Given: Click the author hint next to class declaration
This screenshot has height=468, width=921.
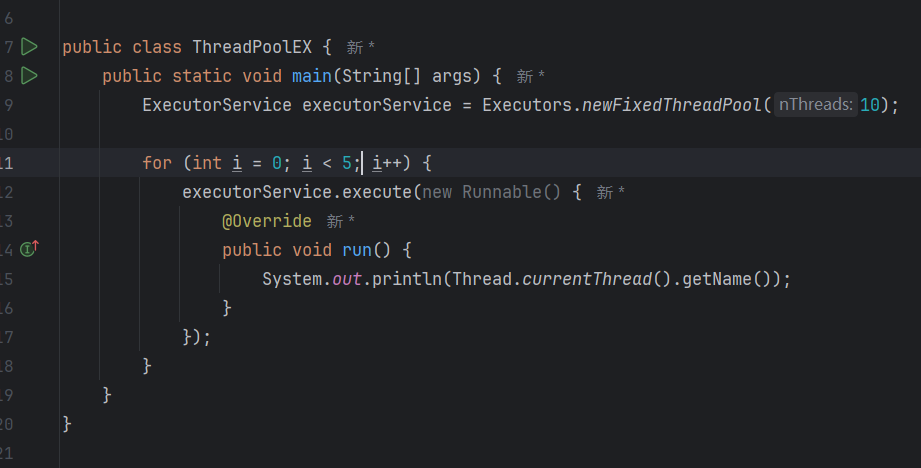Looking at the screenshot, I should click(x=360, y=47).
